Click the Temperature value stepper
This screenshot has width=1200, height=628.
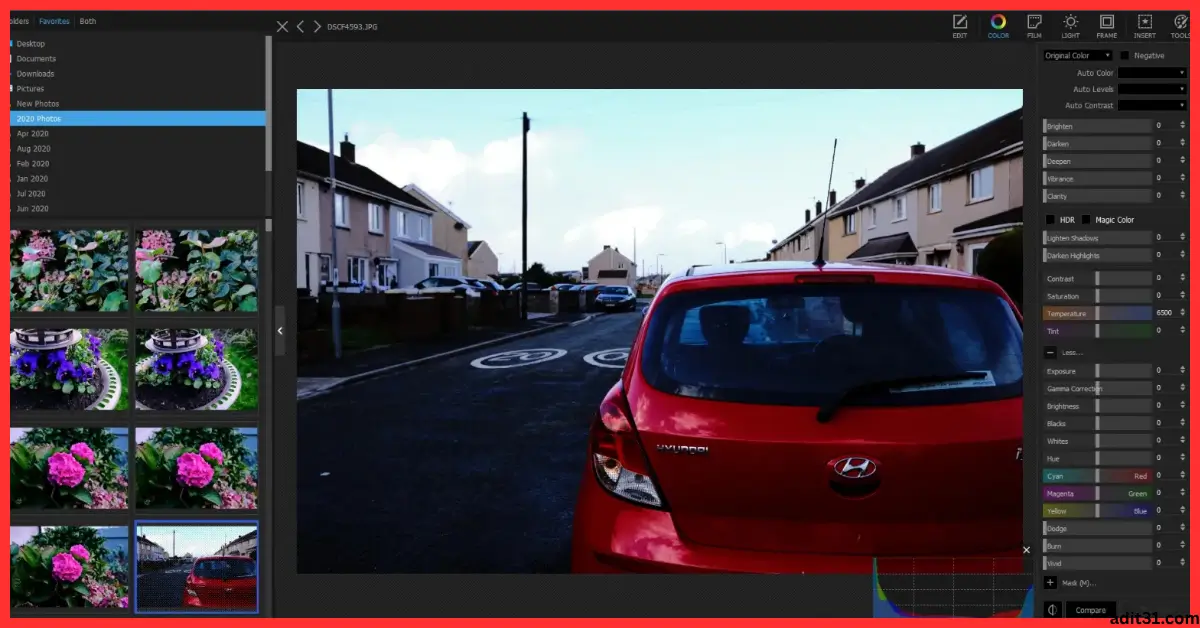coord(1183,313)
